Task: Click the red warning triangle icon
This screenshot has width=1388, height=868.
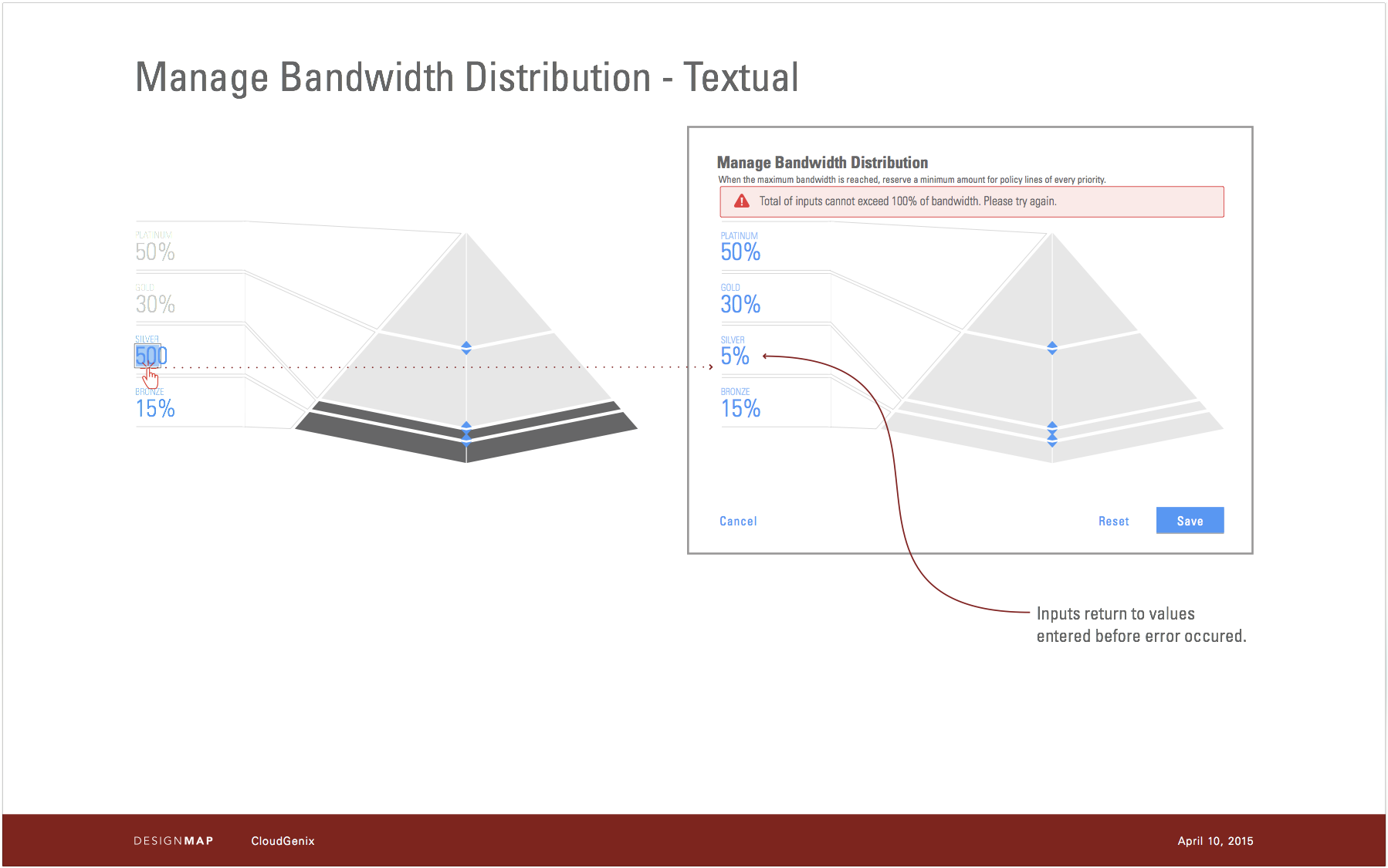Action: (x=741, y=201)
